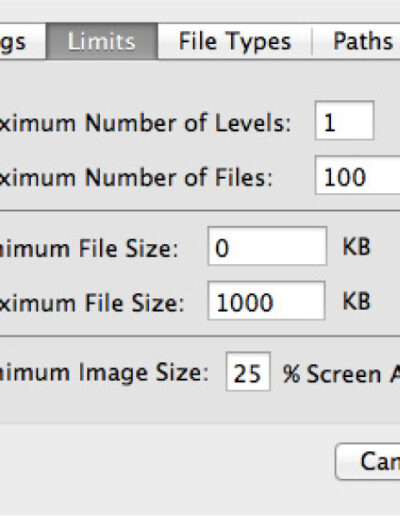Click the Minimum Image Size percent field

click(x=248, y=371)
